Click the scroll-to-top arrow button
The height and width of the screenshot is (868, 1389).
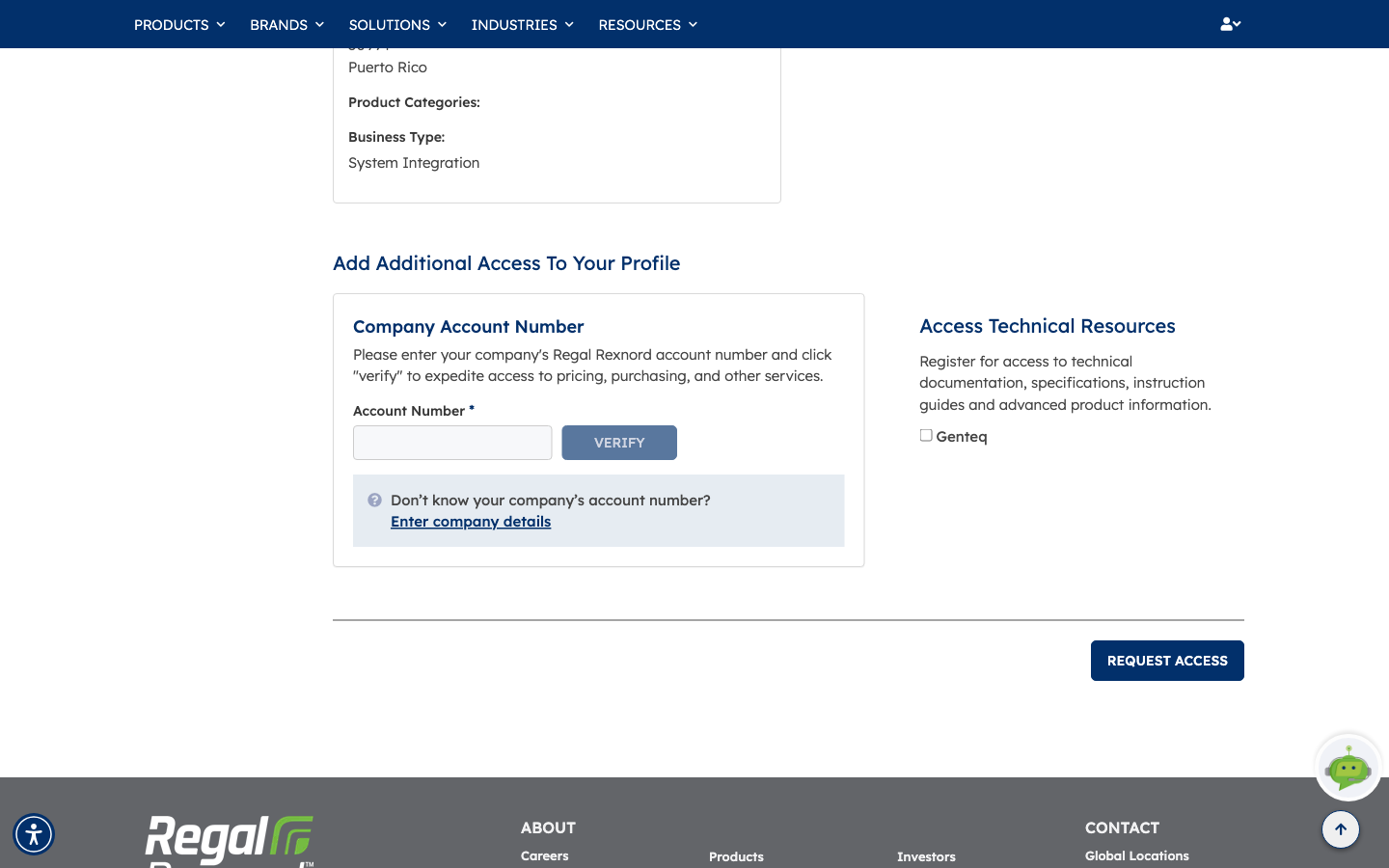tap(1341, 829)
